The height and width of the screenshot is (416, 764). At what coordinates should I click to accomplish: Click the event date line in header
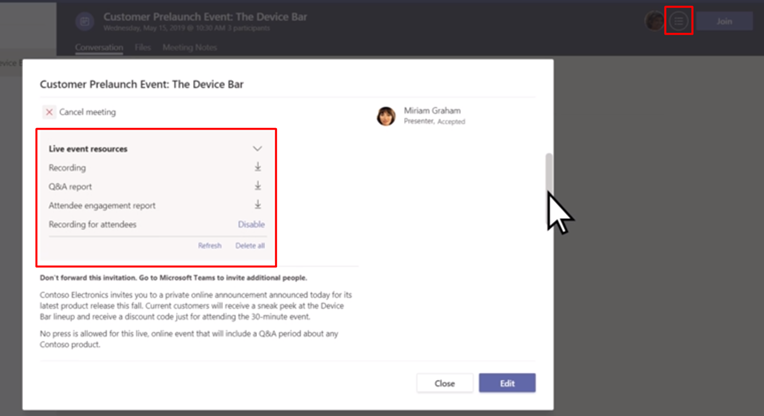tap(187, 28)
